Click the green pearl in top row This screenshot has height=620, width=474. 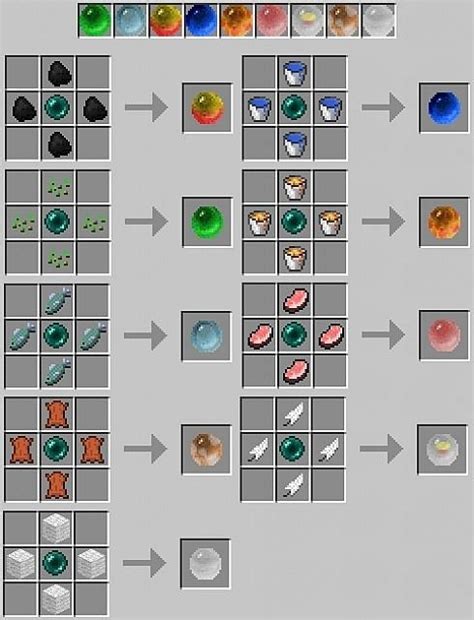(x=95, y=21)
